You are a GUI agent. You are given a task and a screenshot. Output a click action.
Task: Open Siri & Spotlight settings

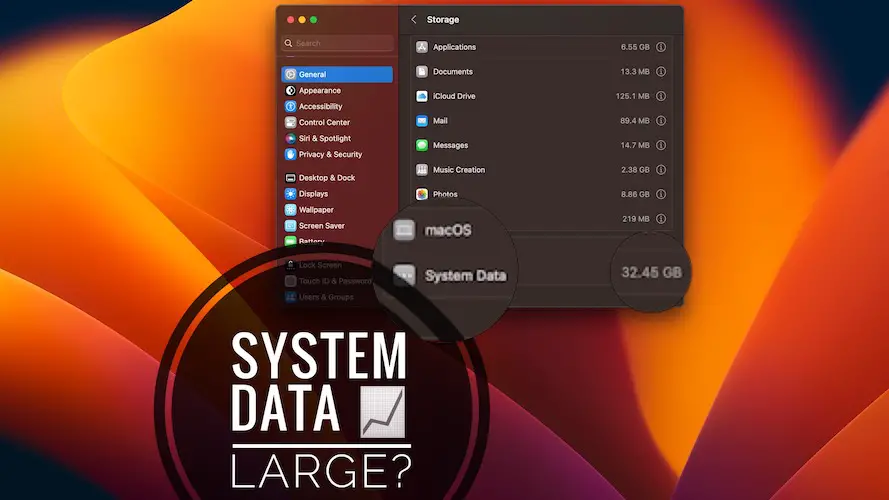click(325, 138)
